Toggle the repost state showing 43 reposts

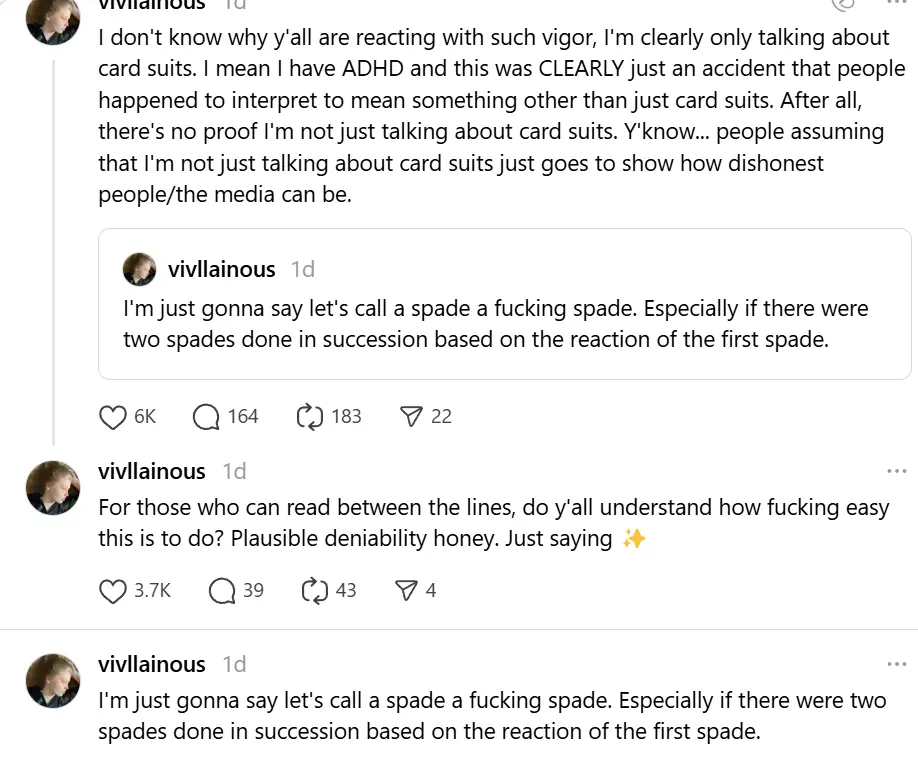click(314, 591)
